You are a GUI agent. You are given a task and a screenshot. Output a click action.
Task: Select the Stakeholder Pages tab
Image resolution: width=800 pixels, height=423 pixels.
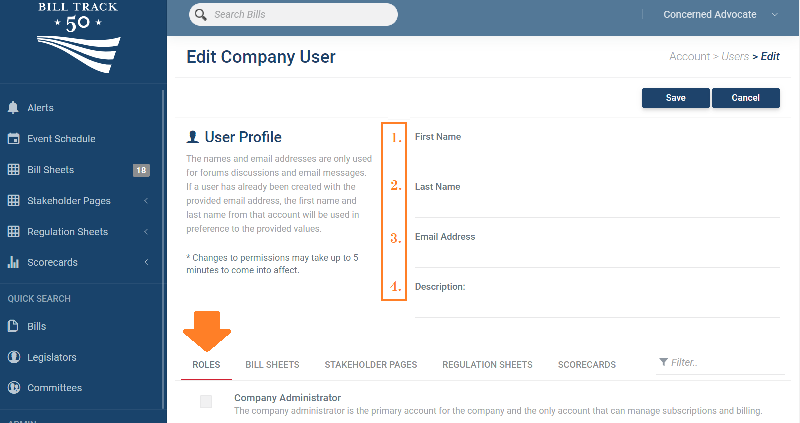pos(370,365)
